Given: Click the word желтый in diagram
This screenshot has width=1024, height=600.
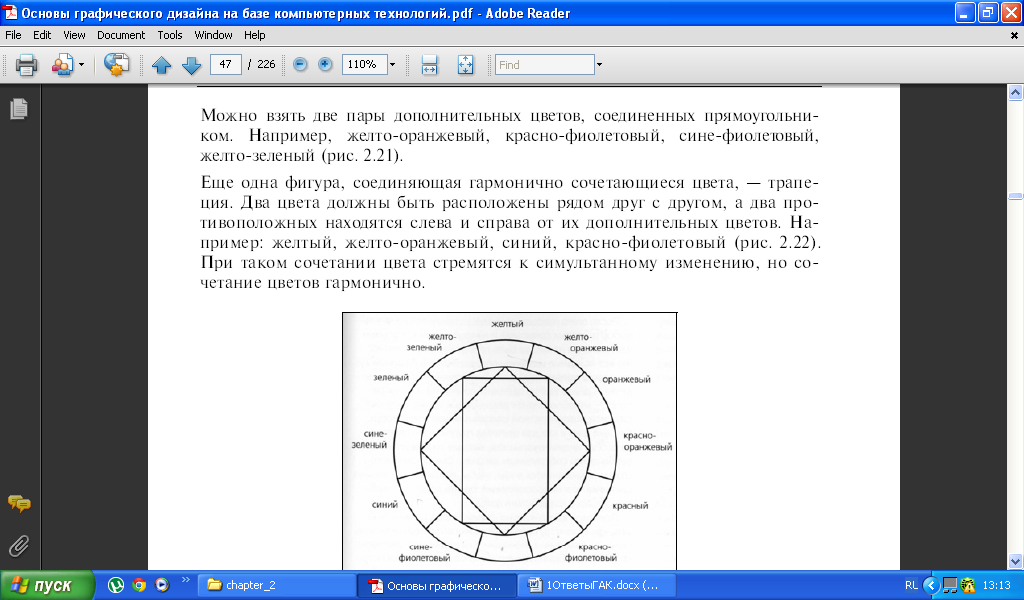Looking at the screenshot, I should [507, 324].
